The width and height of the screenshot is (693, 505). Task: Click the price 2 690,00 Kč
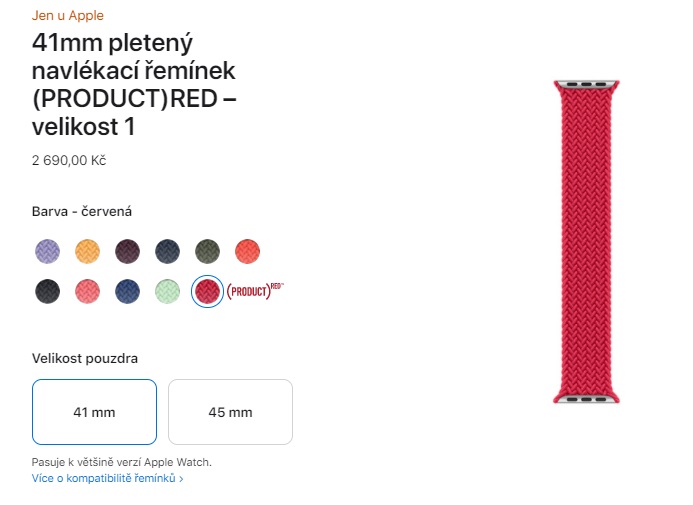(69, 160)
